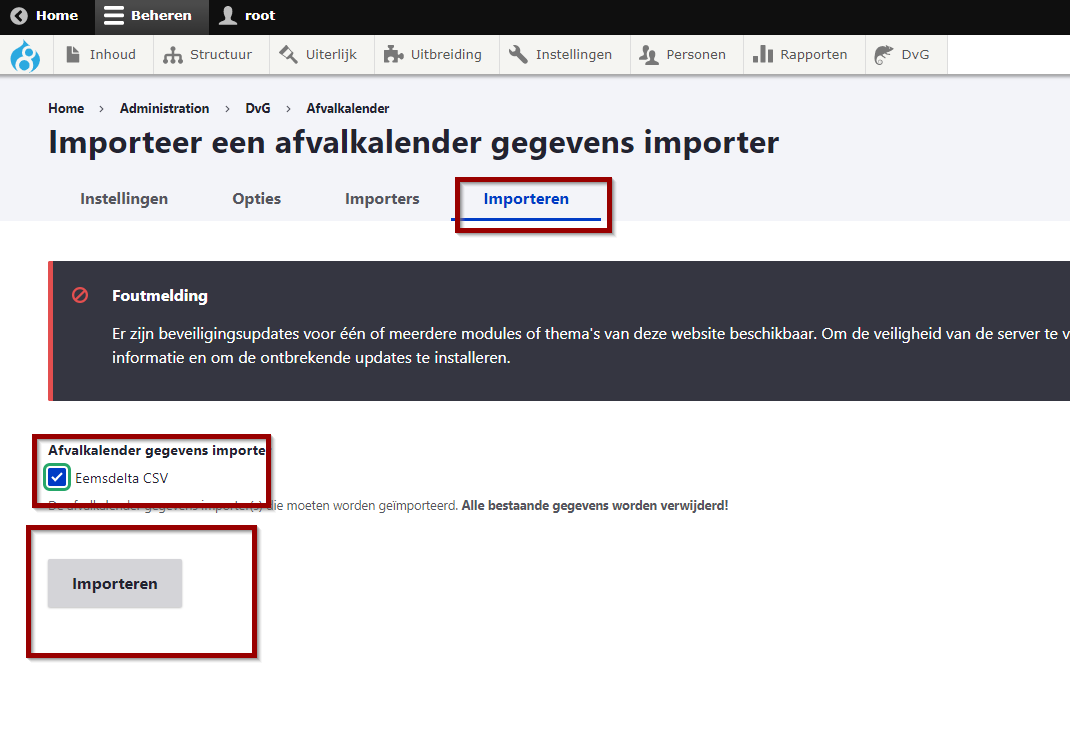Switch to the Instellingen tab
Screen dimensions: 1070x731
[x=124, y=199]
